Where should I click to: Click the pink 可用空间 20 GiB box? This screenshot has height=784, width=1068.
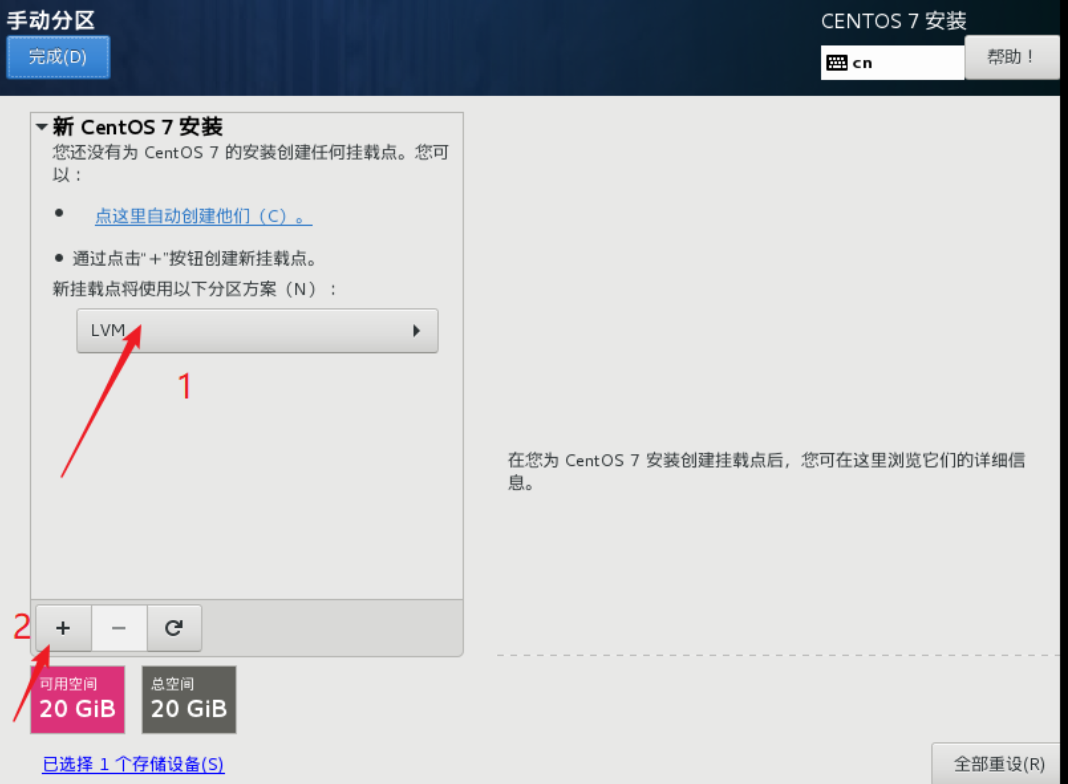pyautogui.click(x=78, y=700)
